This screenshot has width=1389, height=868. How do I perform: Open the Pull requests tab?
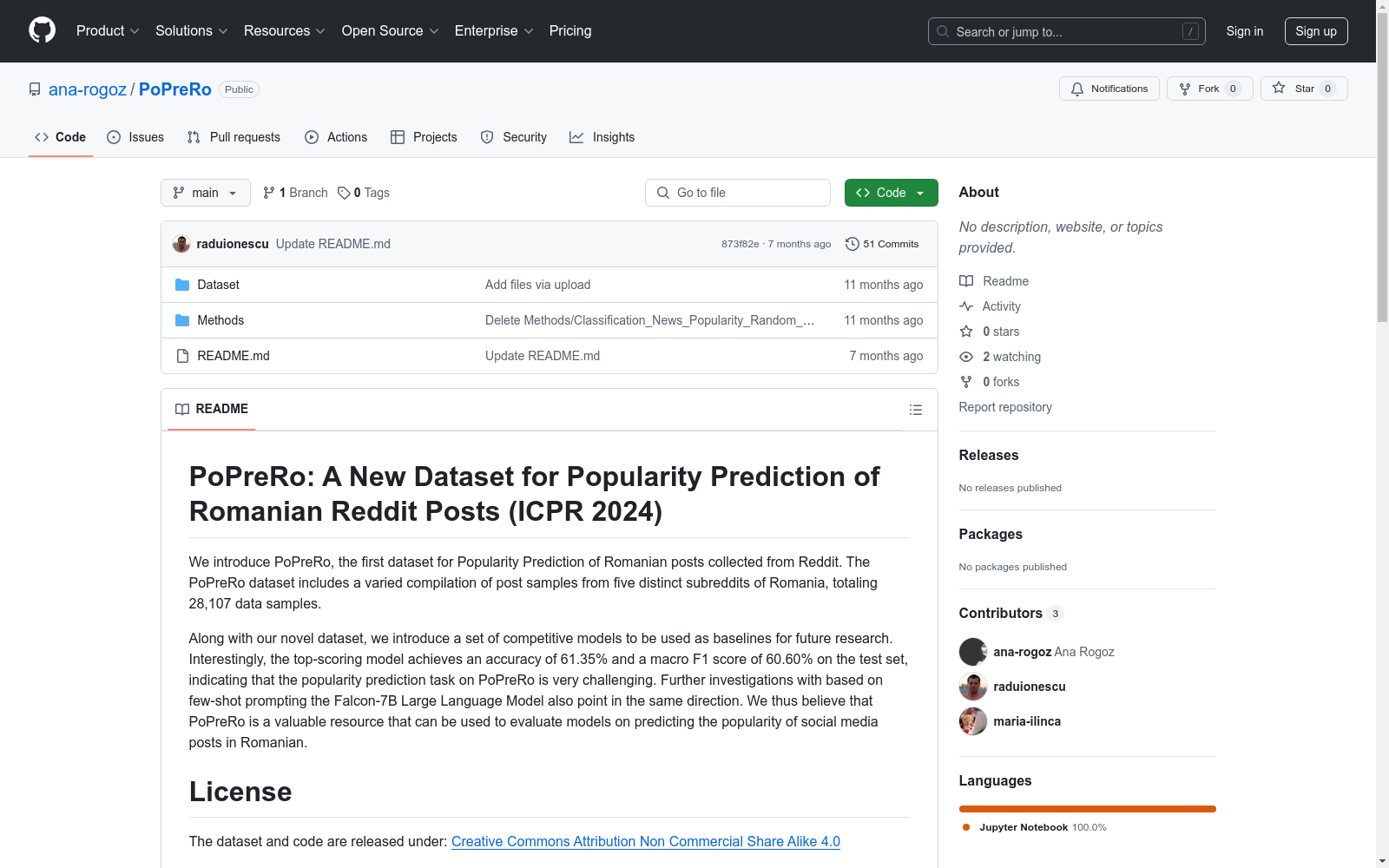coord(234,137)
